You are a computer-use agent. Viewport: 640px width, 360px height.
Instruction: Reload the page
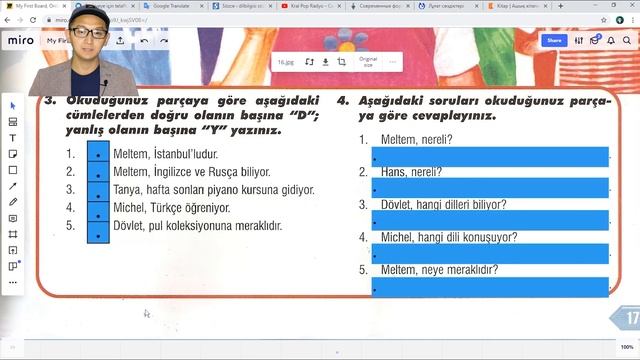pyautogui.click(x=33, y=20)
